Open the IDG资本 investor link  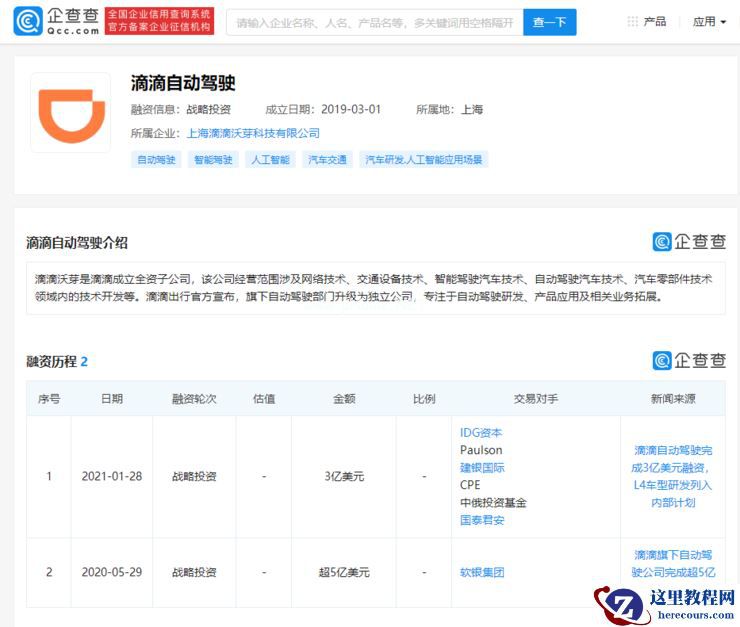tap(481, 433)
